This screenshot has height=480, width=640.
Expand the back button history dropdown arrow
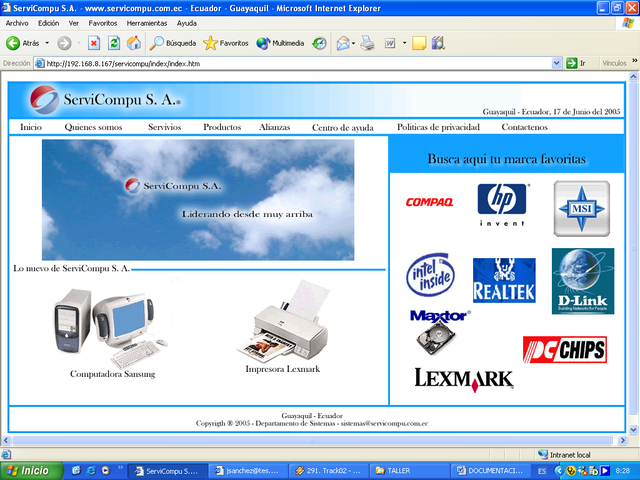[x=47, y=43]
